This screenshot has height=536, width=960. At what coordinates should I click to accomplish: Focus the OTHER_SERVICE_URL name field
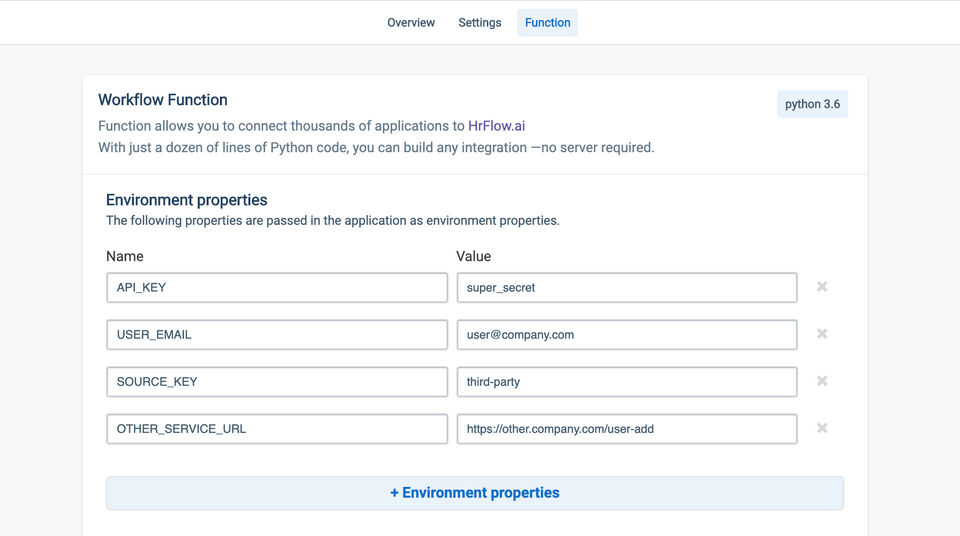[277, 429]
